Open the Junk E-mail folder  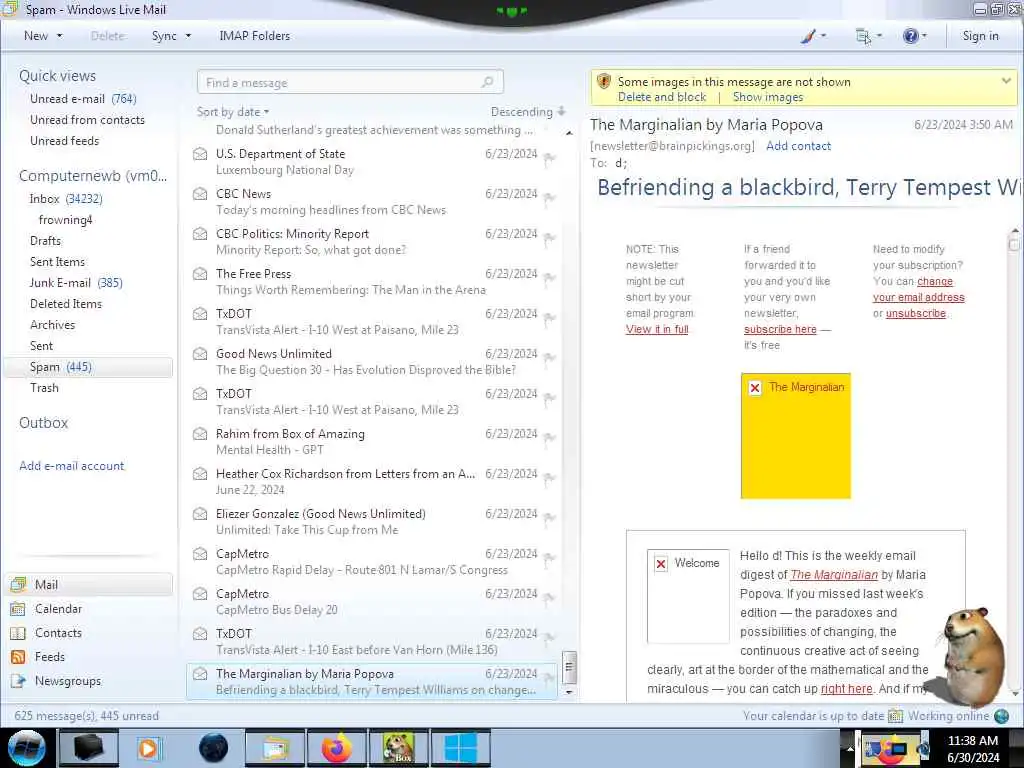coord(76,283)
